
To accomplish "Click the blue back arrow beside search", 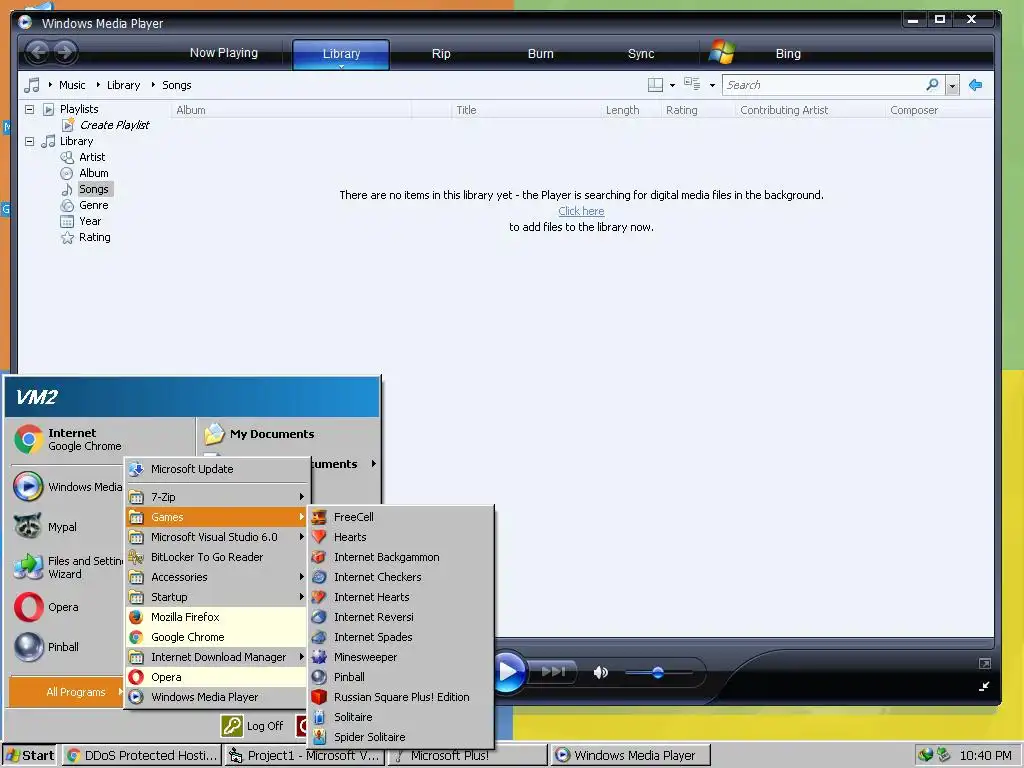I will click(976, 85).
